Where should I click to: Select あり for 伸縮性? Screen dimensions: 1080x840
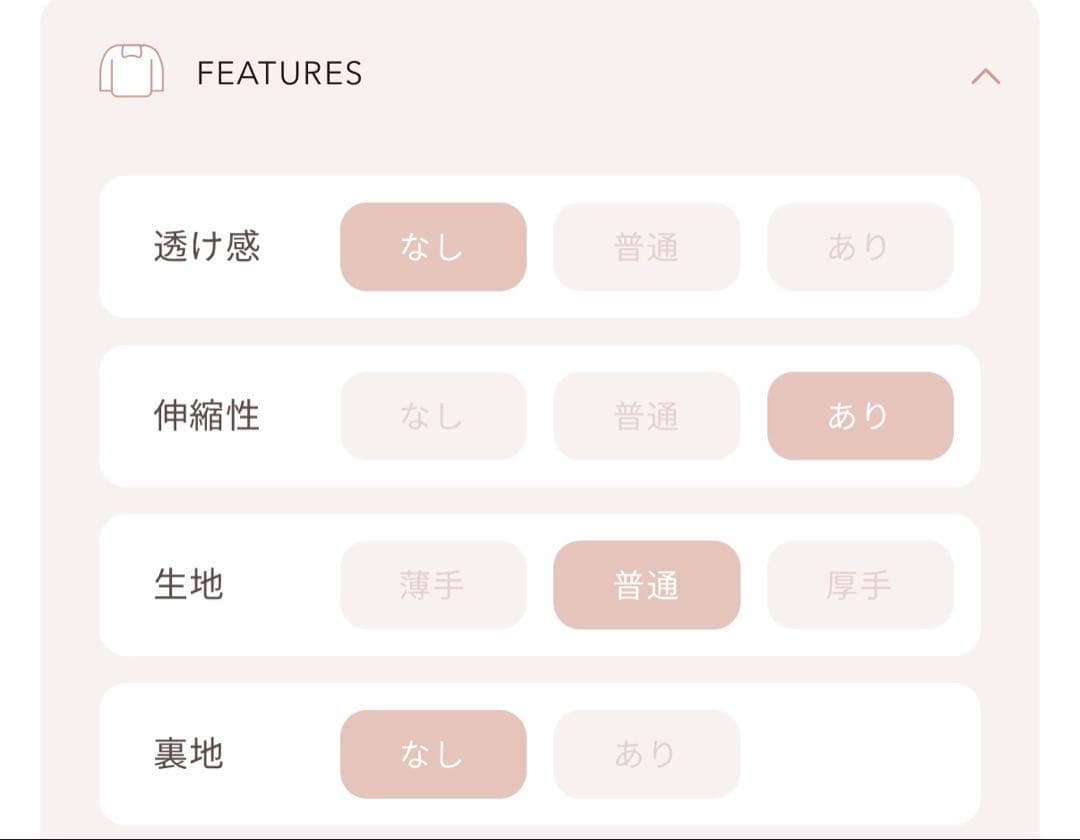pyautogui.click(x=860, y=416)
